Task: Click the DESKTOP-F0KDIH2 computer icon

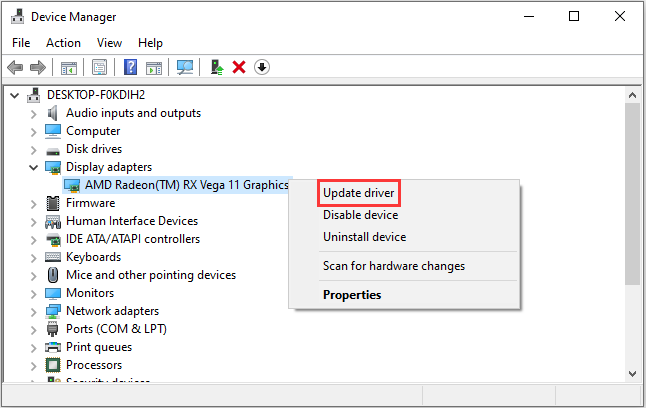Action: pyautogui.click(x=33, y=95)
